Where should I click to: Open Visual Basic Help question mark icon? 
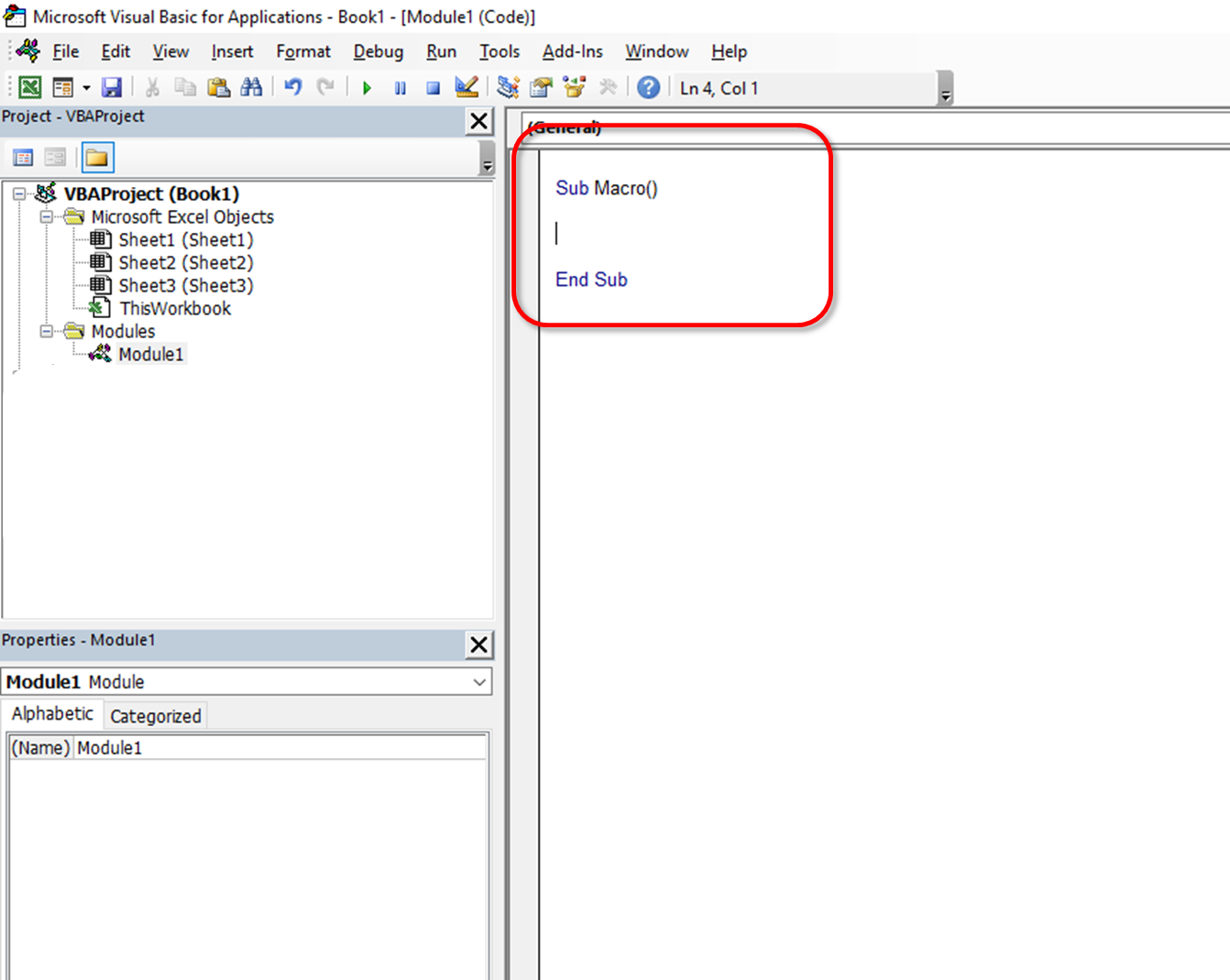(x=648, y=87)
